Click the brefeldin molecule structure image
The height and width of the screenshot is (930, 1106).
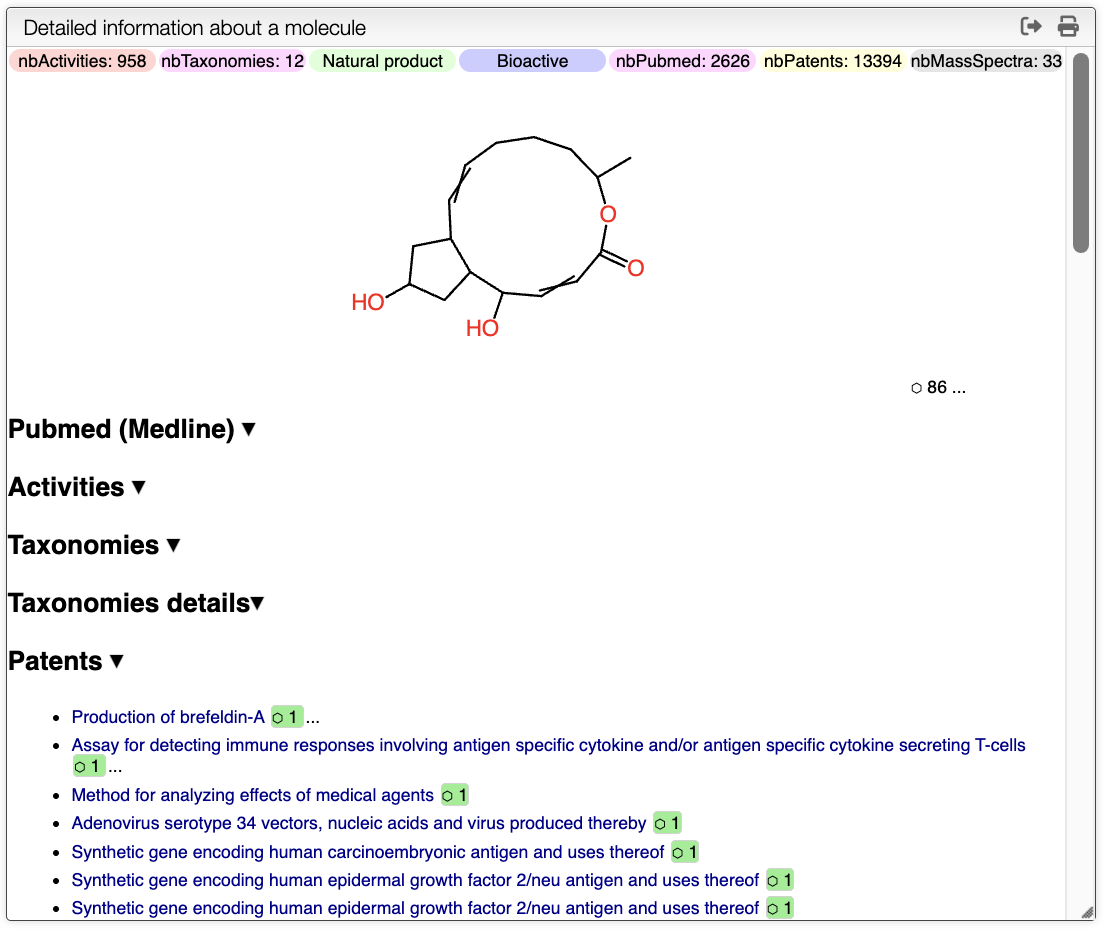coord(497,236)
